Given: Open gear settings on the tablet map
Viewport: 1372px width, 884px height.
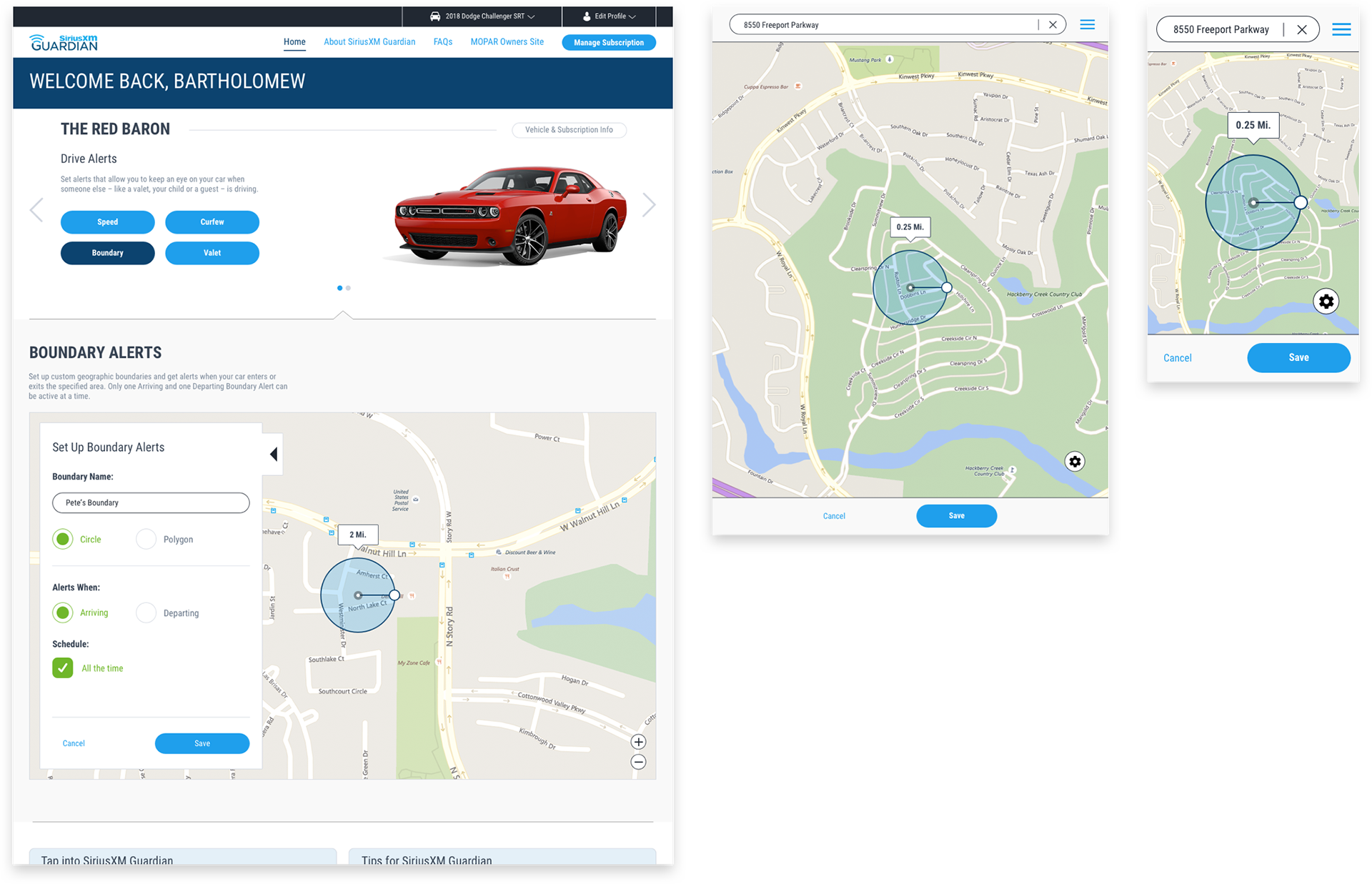Looking at the screenshot, I should (x=1075, y=462).
